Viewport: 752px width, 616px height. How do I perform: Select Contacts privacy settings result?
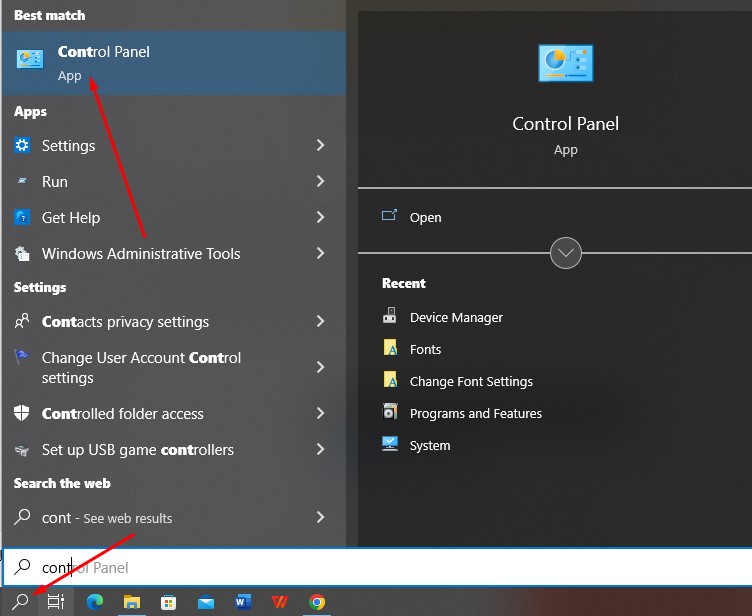(174, 320)
